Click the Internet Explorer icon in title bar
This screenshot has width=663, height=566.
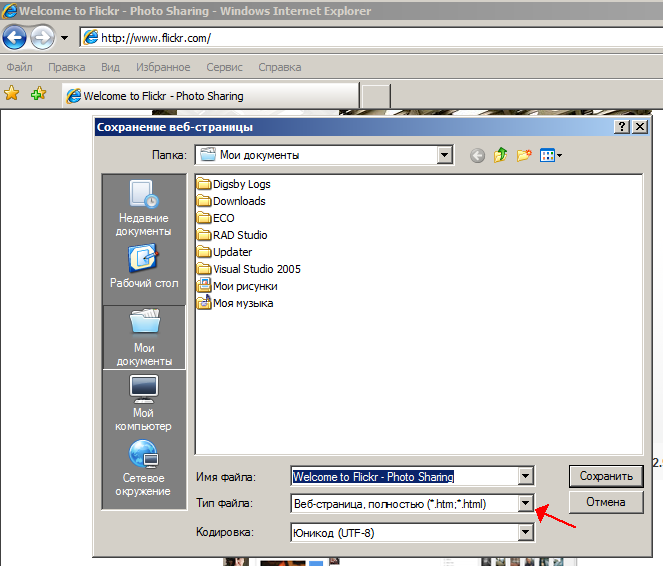9,11
